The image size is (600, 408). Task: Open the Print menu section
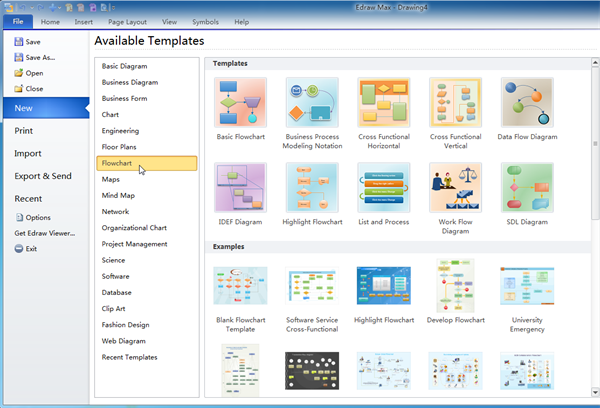(24, 130)
